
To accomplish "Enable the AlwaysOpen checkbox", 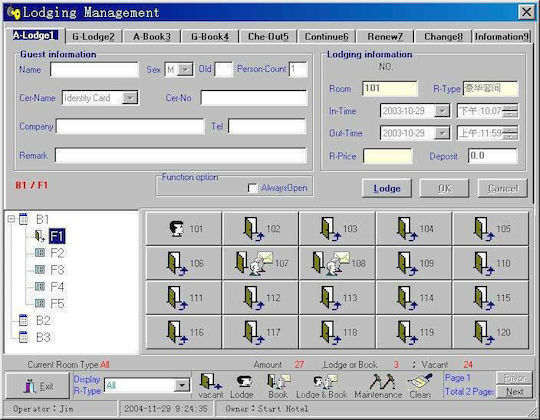I will (252, 188).
